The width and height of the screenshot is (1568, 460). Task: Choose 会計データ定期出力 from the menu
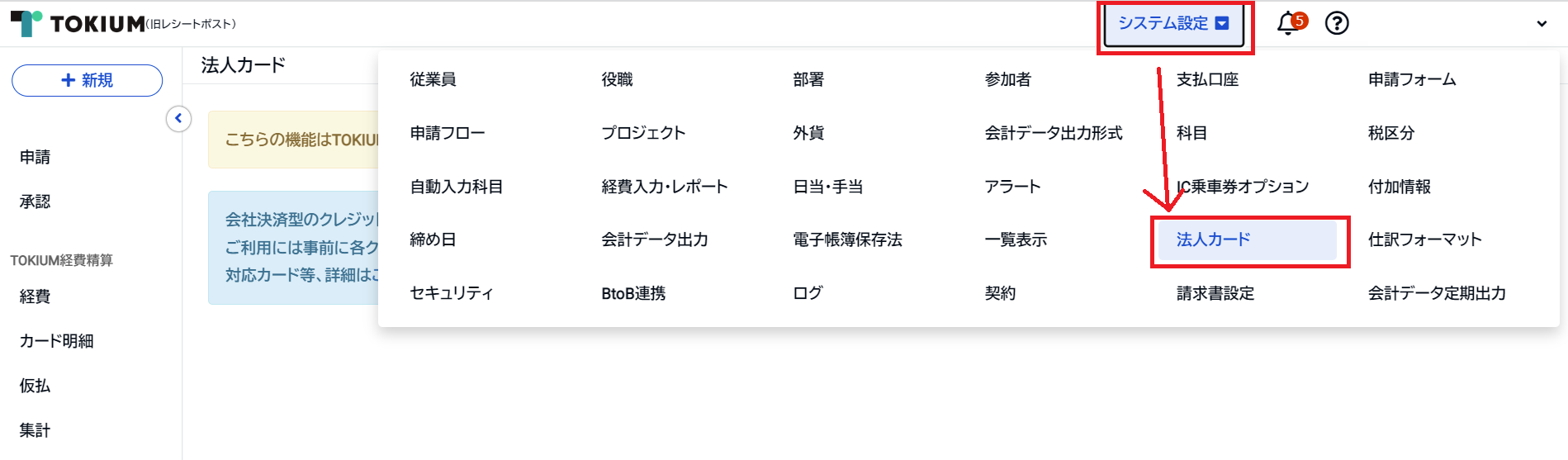(x=1437, y=293)
